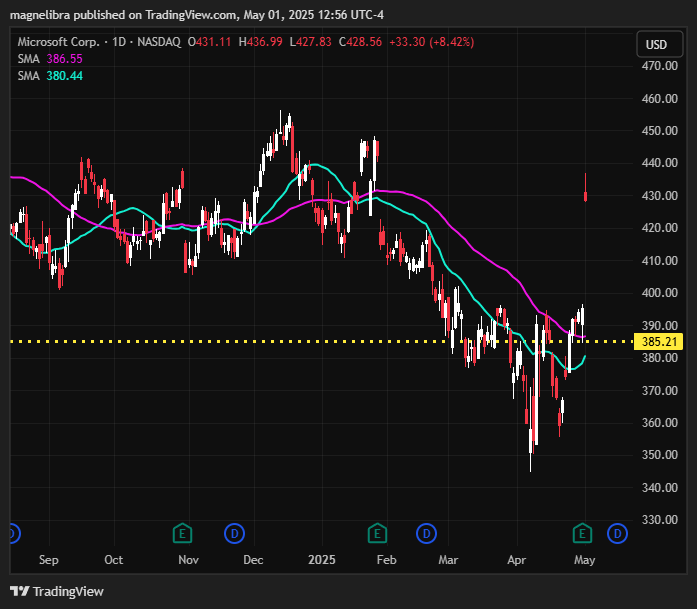The width and height of the screenshot is (697, 609).
Task: Click the December dividend D marker
Action: coord(234,533)
